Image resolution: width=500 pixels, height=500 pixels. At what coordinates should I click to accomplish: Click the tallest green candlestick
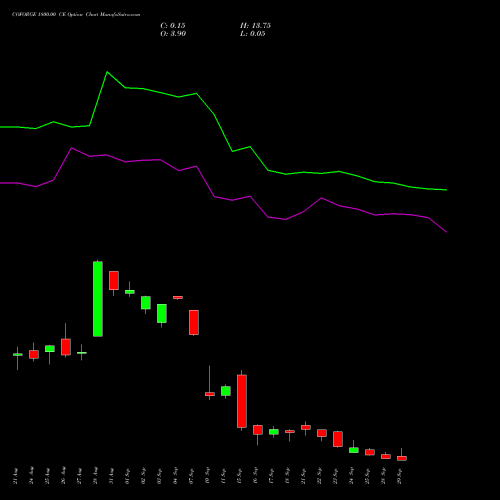click(x=98, y=299)
